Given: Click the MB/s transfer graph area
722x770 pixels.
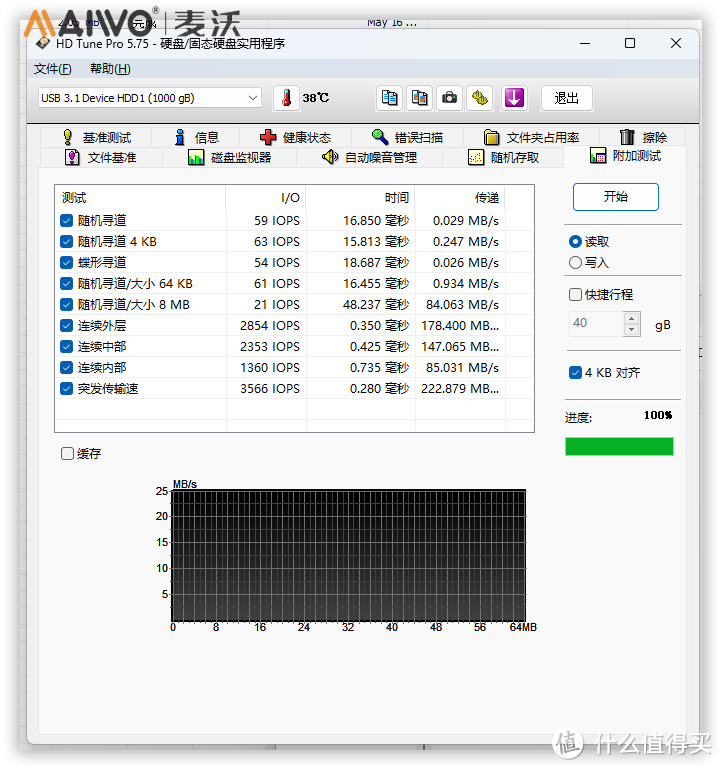Looking at the screenshot, I should pos(349,555).
